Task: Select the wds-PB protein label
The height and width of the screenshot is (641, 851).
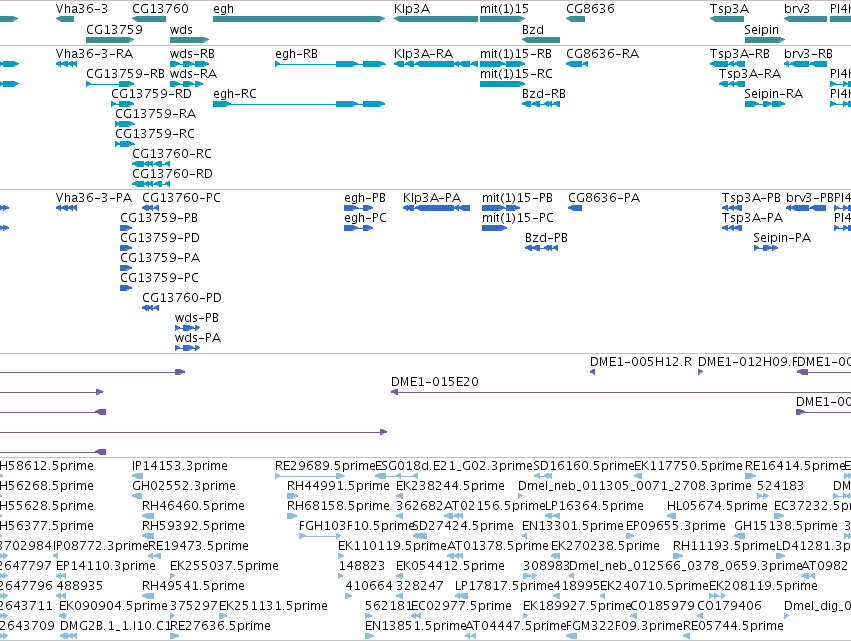Action: (196, 318)
